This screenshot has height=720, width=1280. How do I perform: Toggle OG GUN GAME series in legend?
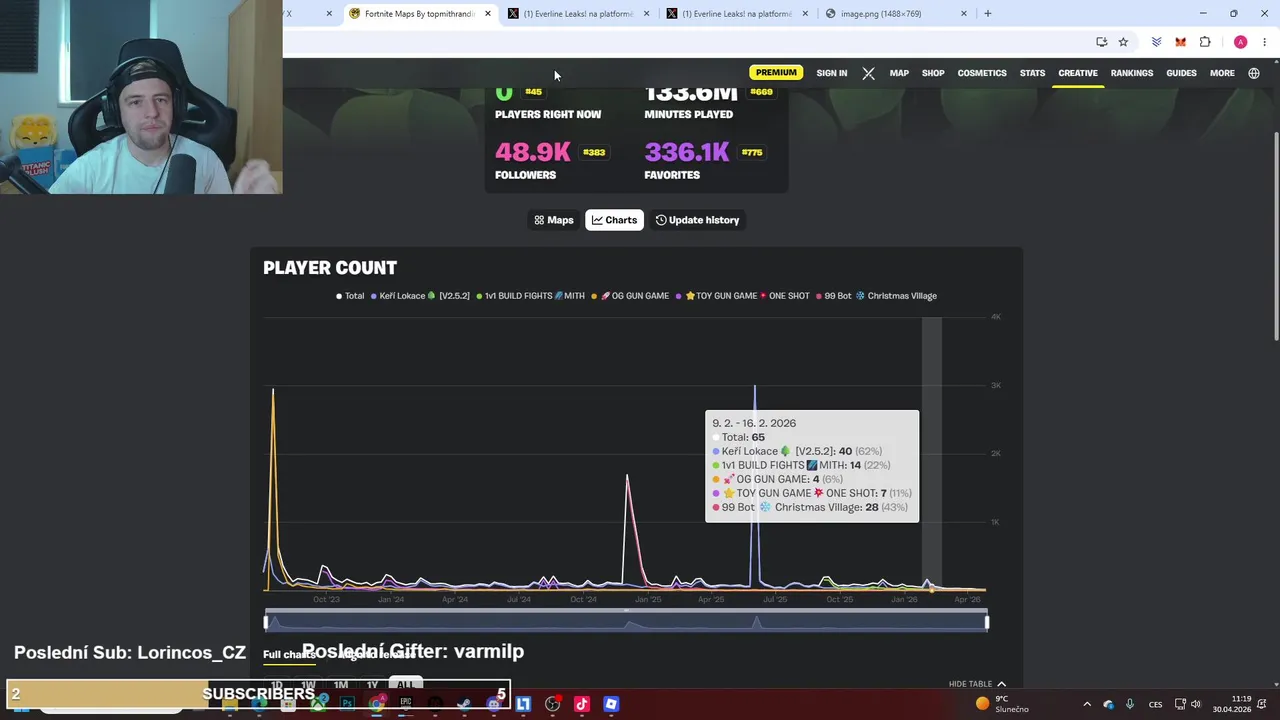[630, 296]
